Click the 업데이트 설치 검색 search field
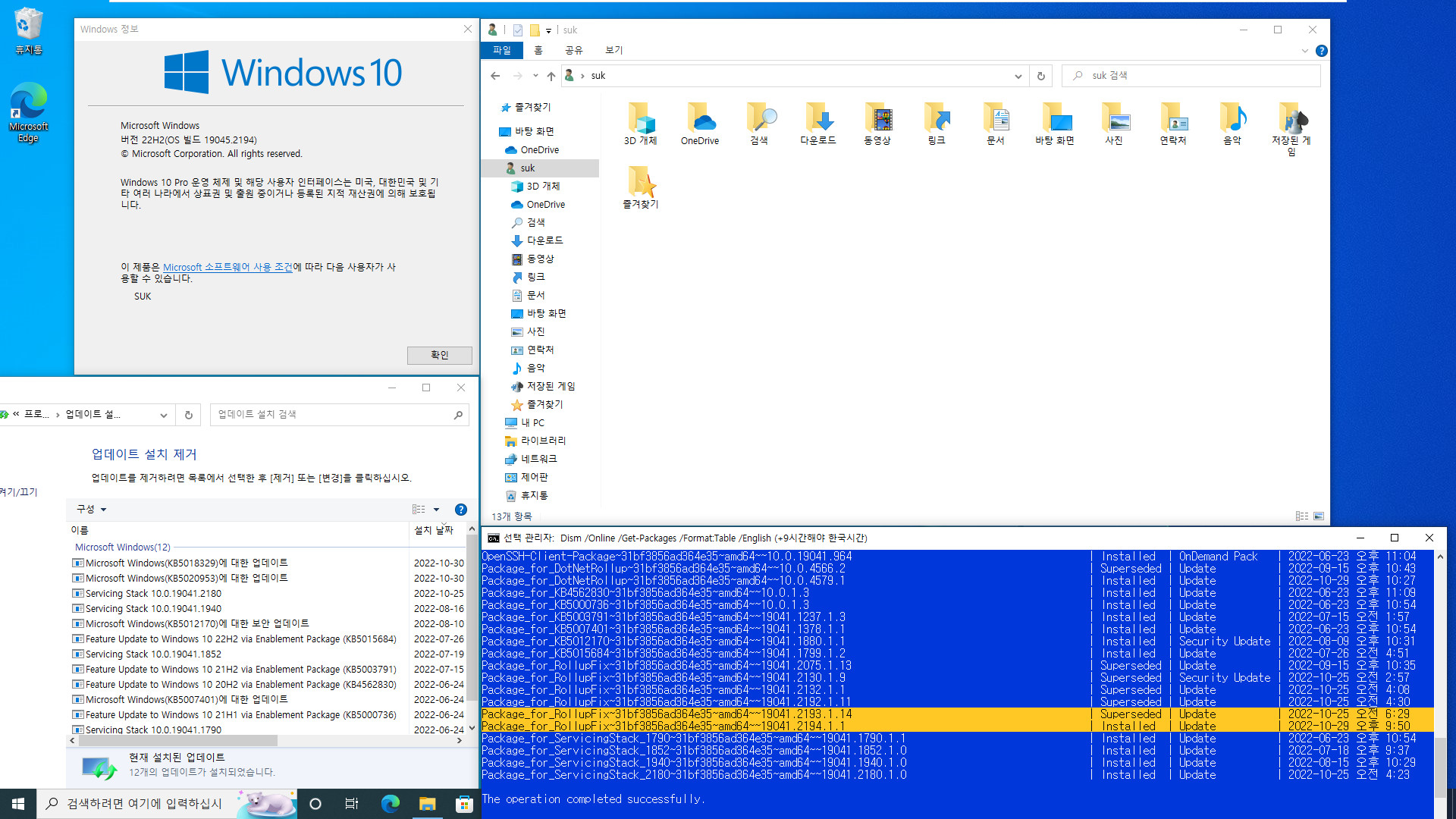 click(339, 415)
